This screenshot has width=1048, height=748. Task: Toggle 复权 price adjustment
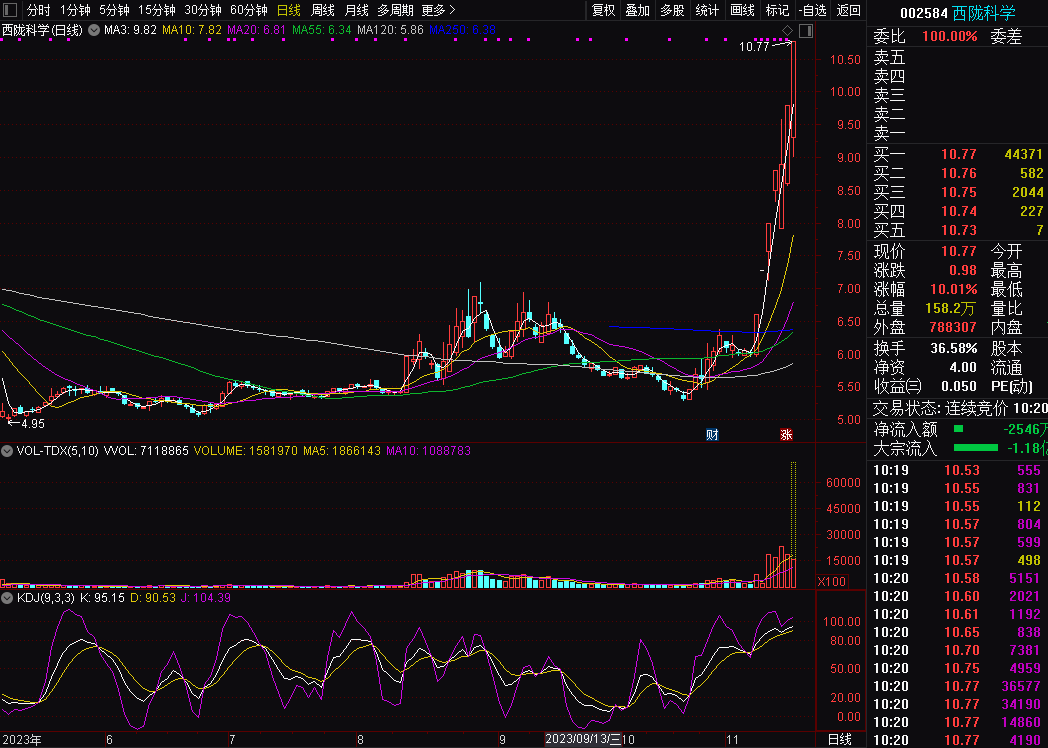pyautogui.click(x=603, y=10)
